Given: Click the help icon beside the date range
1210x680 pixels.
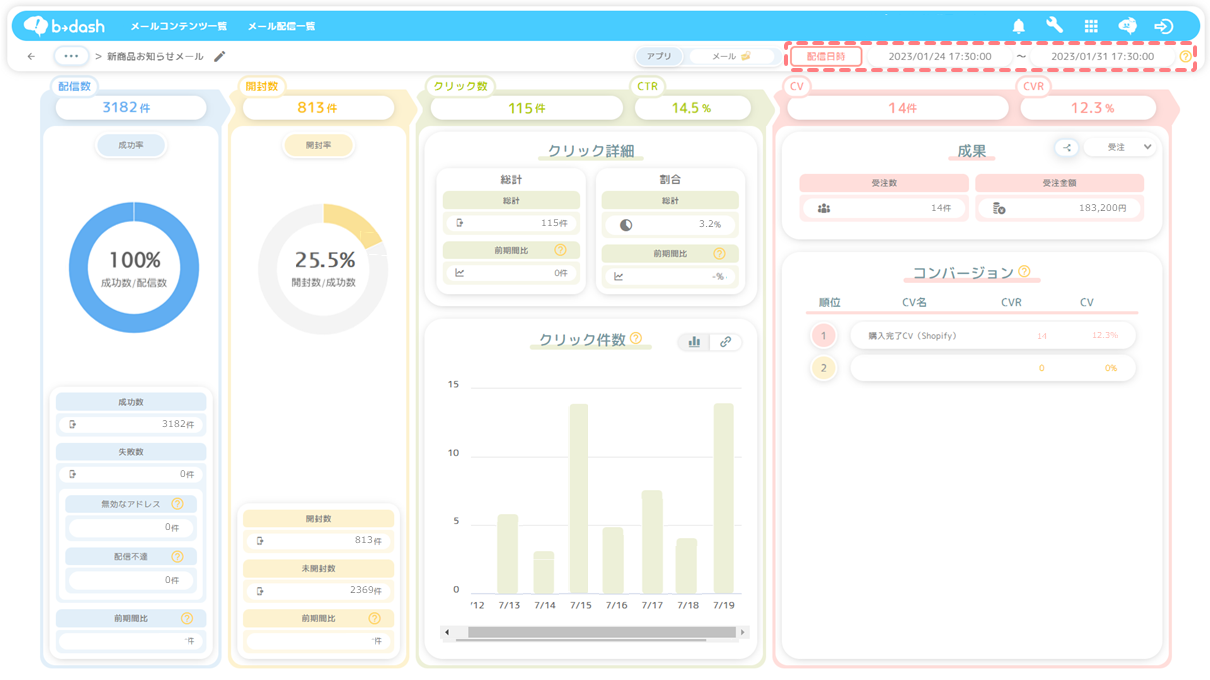Looking at the screenshot, I should click(1185, 57).
